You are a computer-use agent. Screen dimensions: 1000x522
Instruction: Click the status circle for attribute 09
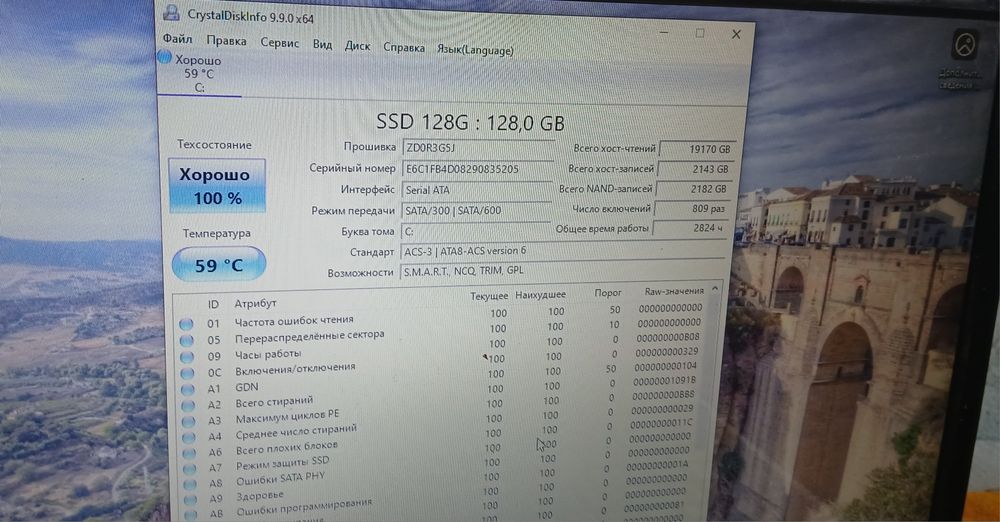[187, 357]
